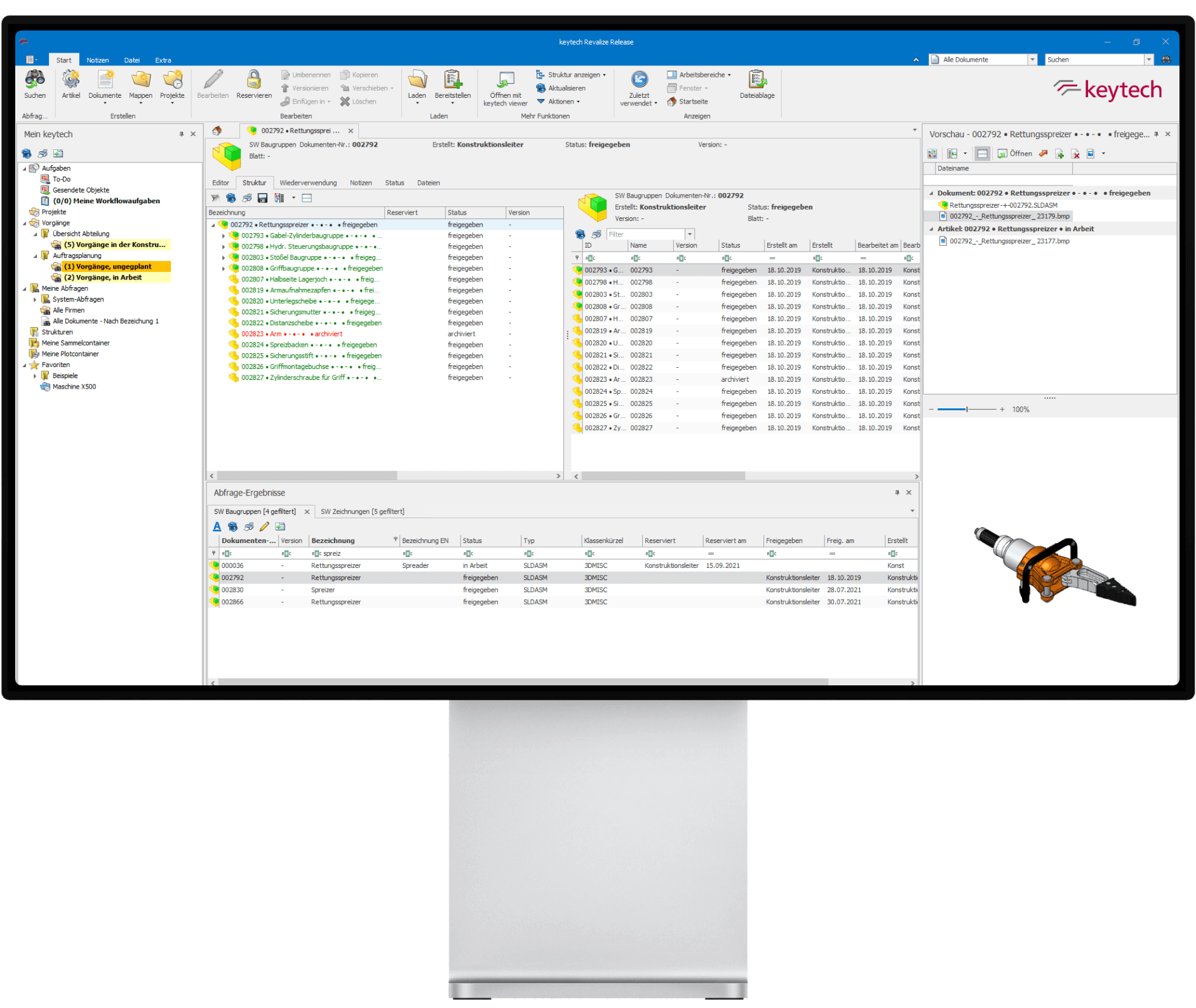
Task: Pin the Abfrage-Ergebnisse panel
Action: (897, 492)
